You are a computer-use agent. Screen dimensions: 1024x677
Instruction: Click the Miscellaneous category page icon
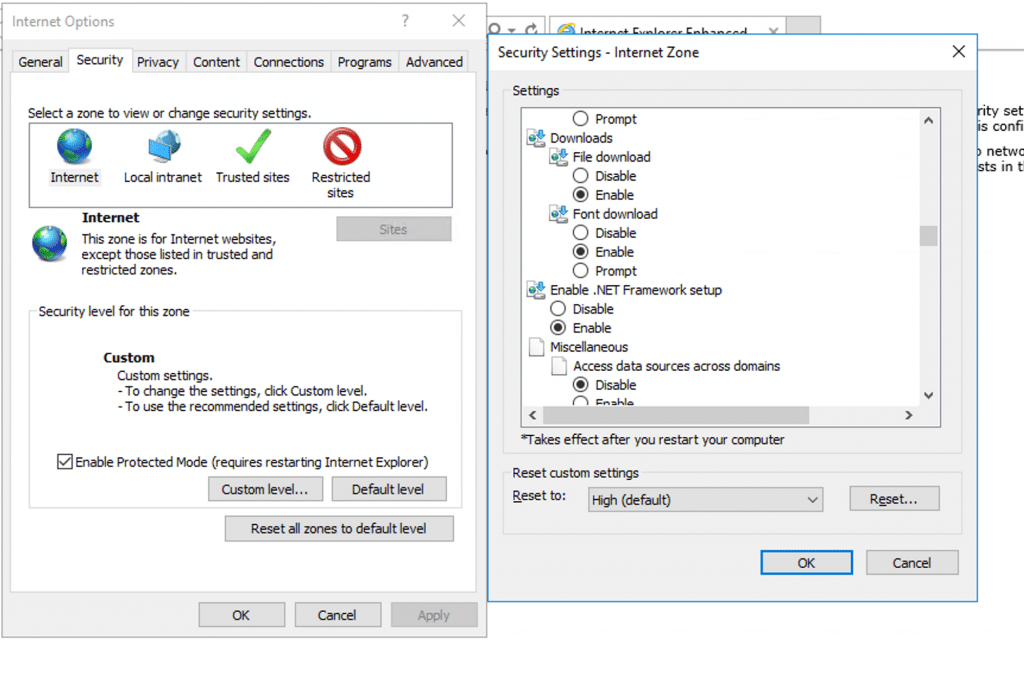click(539, 347)
